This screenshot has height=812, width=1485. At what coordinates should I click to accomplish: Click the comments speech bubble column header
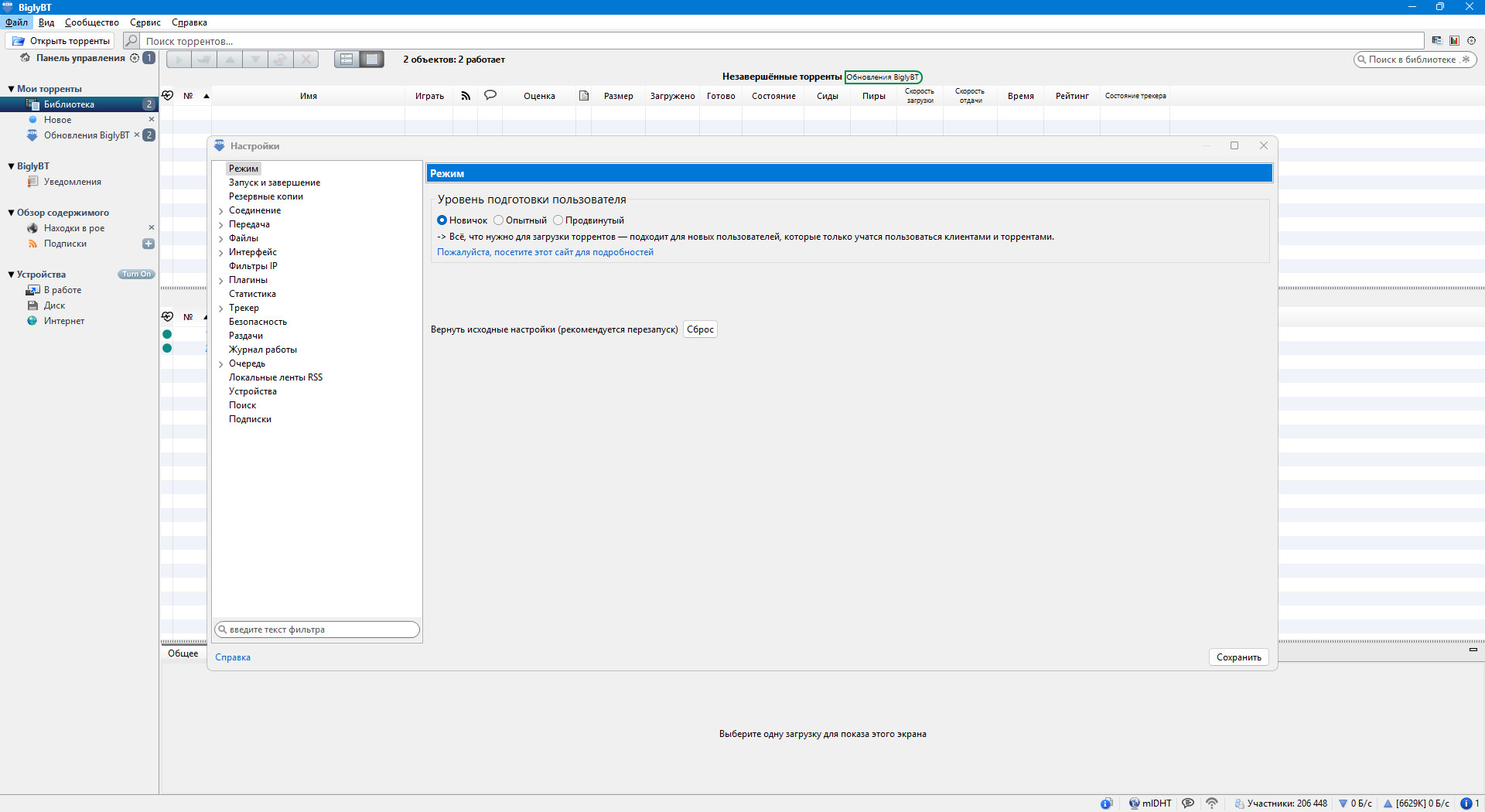490,95
